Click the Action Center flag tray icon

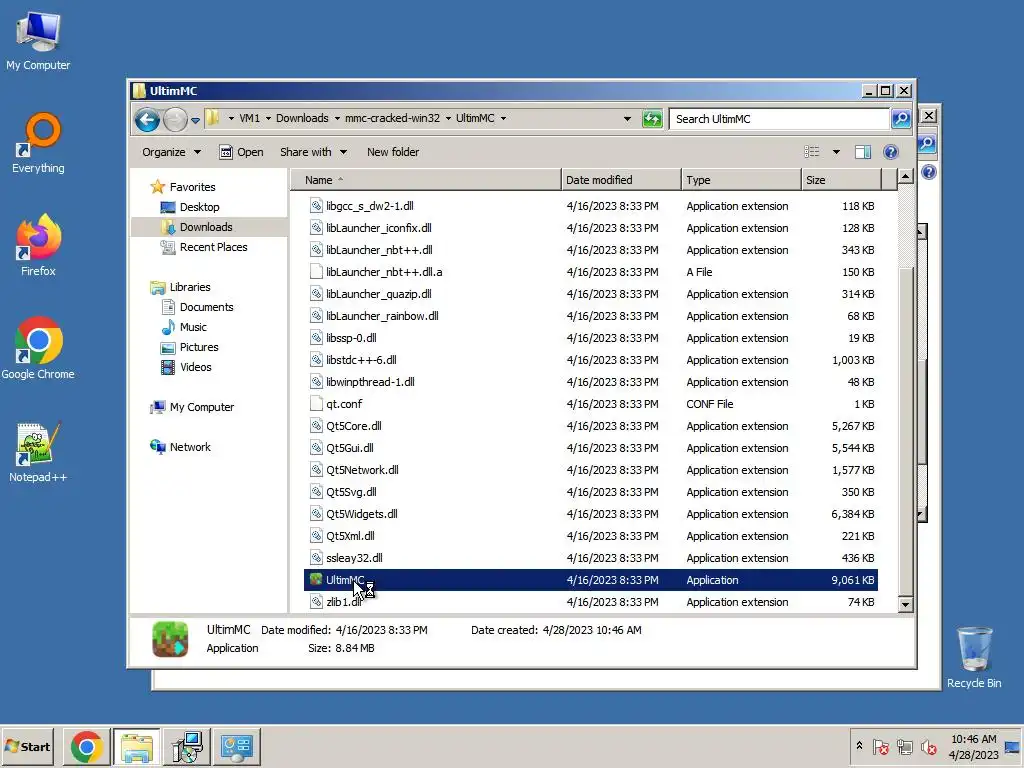[880, 746]
